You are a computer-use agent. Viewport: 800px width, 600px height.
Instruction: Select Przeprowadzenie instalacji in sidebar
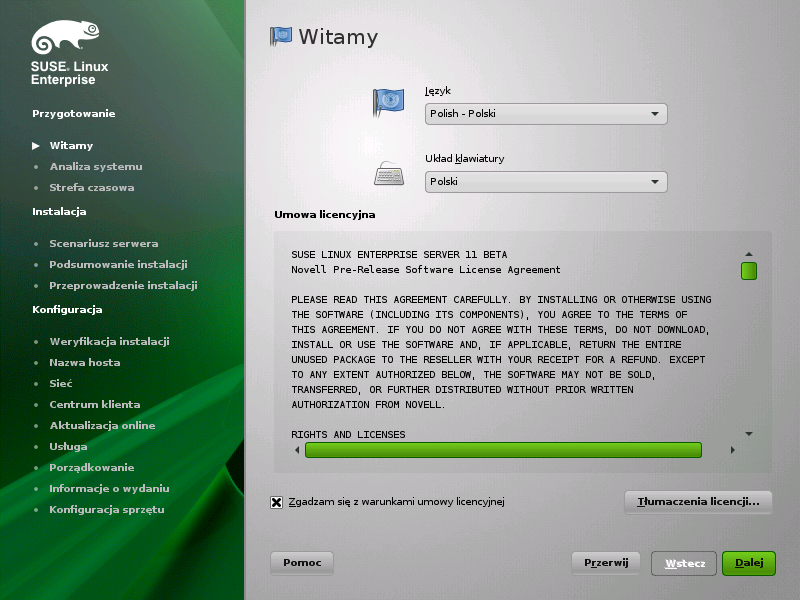coord(123,286)
